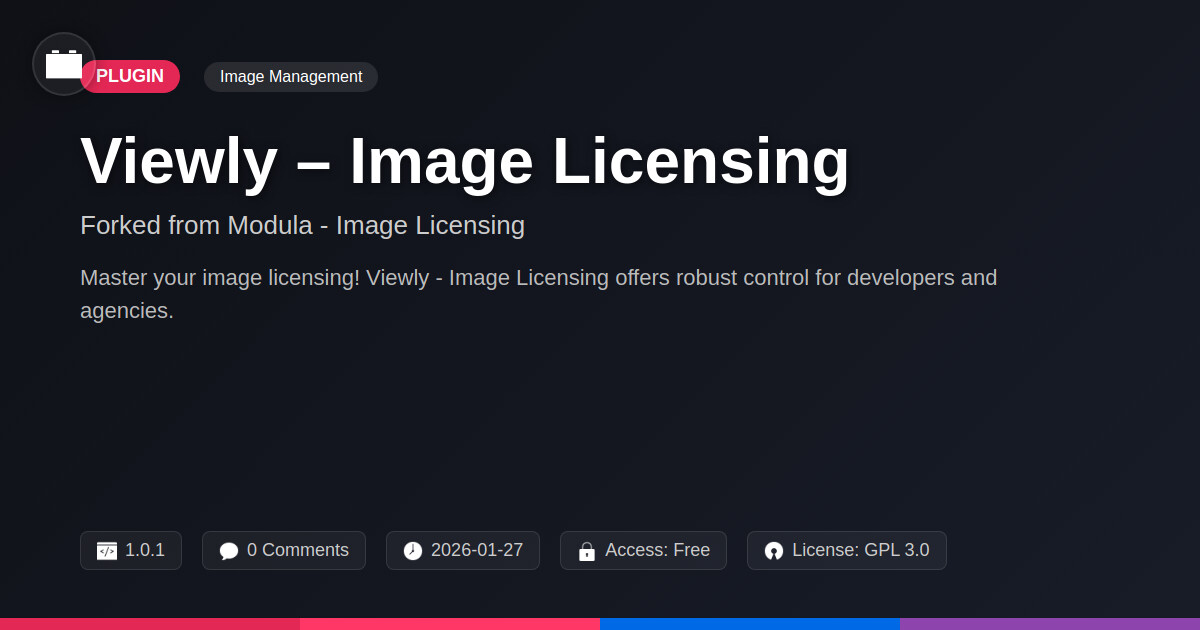Open the 0 Comments label
Image resolution: width=1200 pixels, height=630 pixels.
coord(298,550)
